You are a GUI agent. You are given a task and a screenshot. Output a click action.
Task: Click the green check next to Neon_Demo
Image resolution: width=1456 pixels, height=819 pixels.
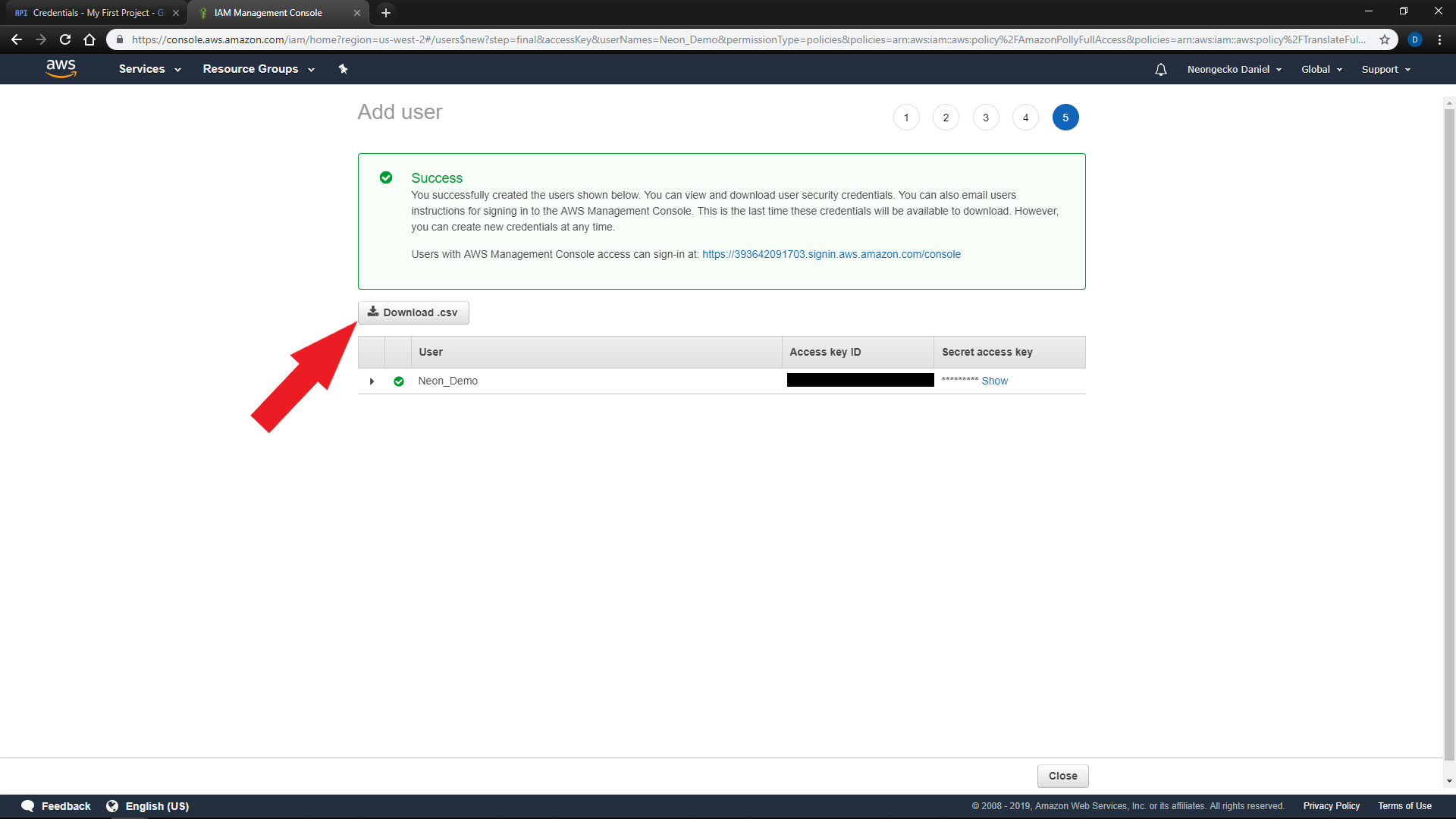click(399, 381)
